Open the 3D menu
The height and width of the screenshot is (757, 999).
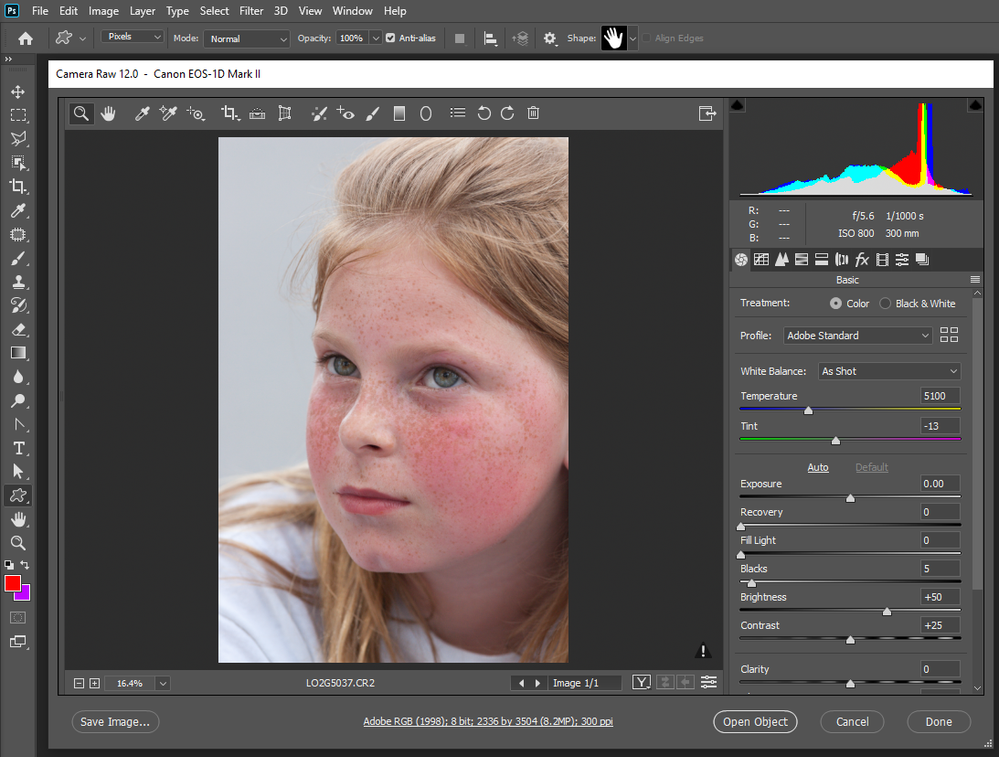tap(280, 11)
